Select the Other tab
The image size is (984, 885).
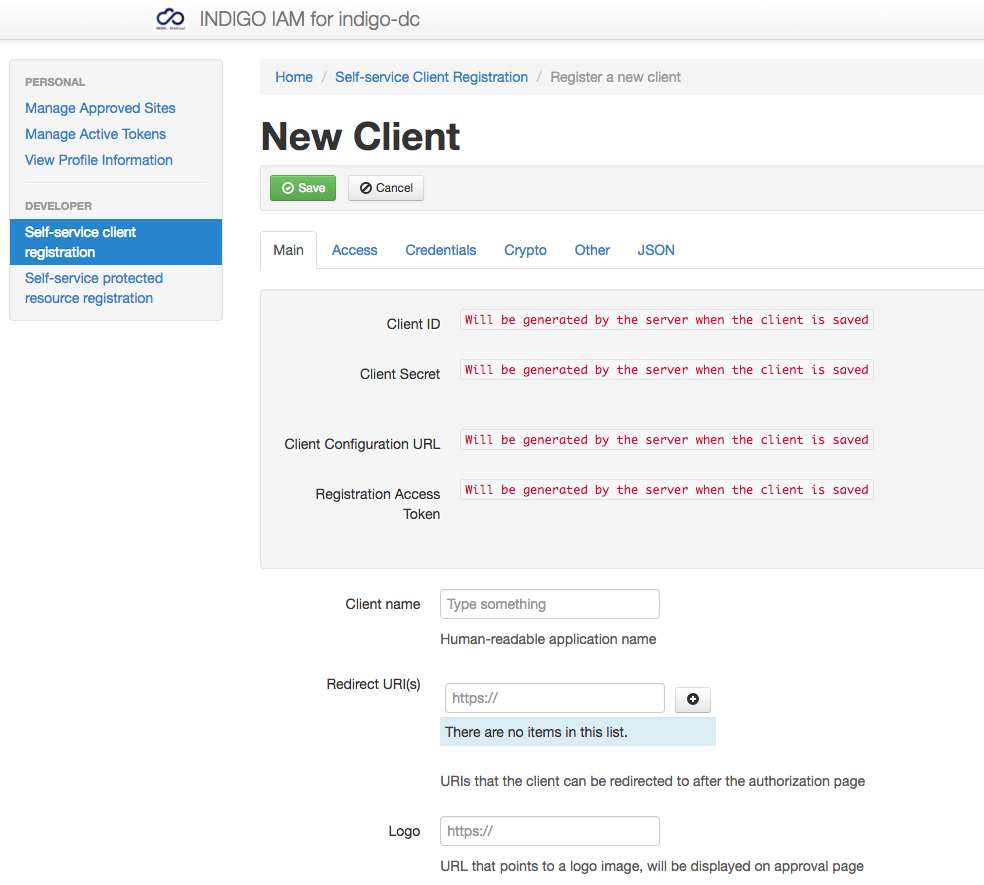[x=592, y=250]
